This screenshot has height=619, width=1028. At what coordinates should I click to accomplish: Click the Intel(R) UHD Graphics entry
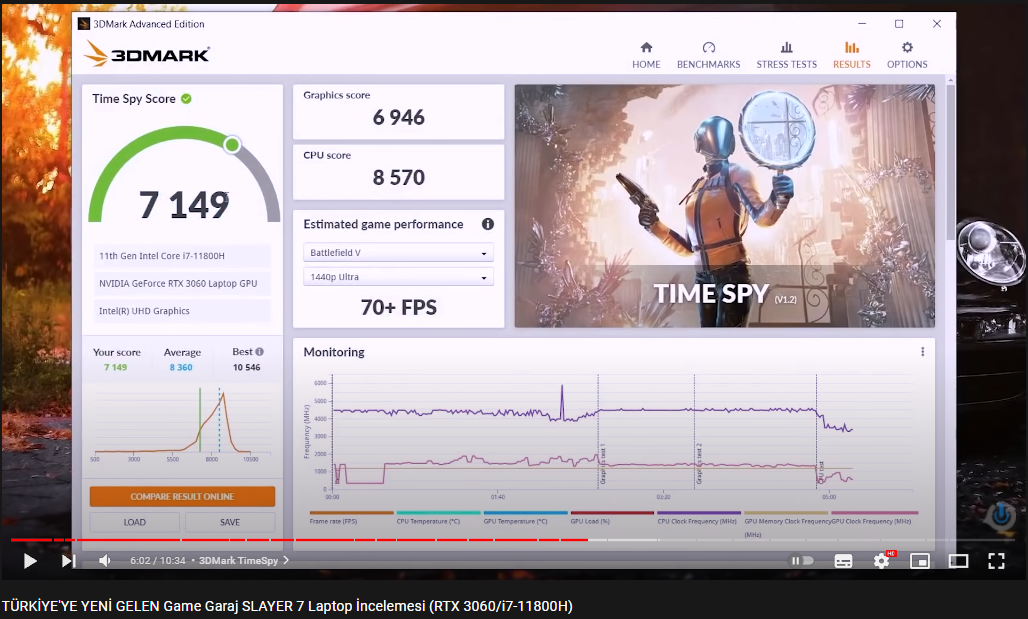[x=182, y=311]
